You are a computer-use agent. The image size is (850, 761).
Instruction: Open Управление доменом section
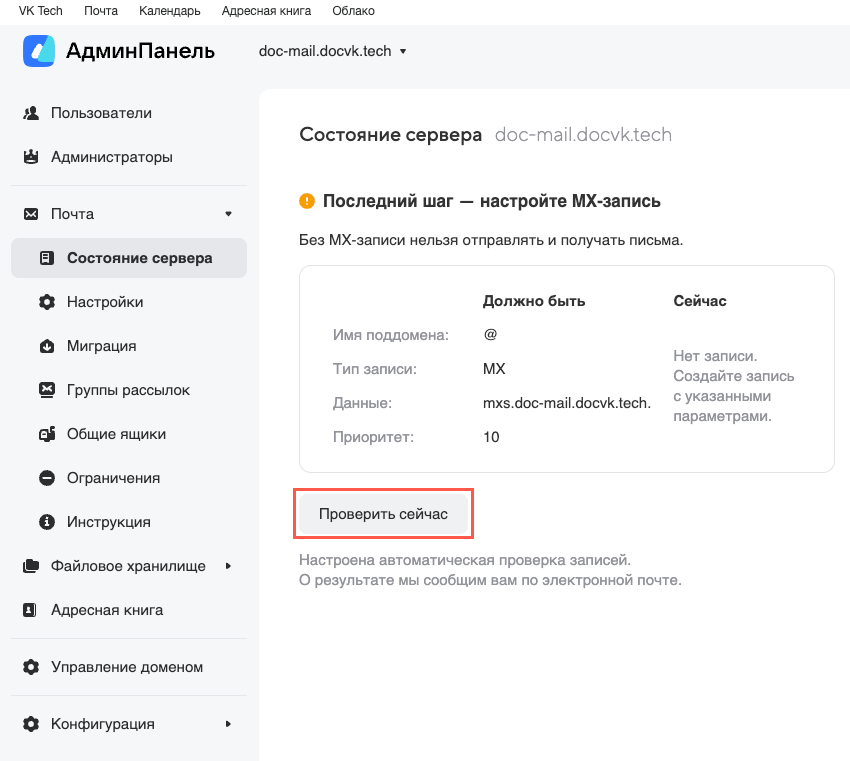click(127, 667)
